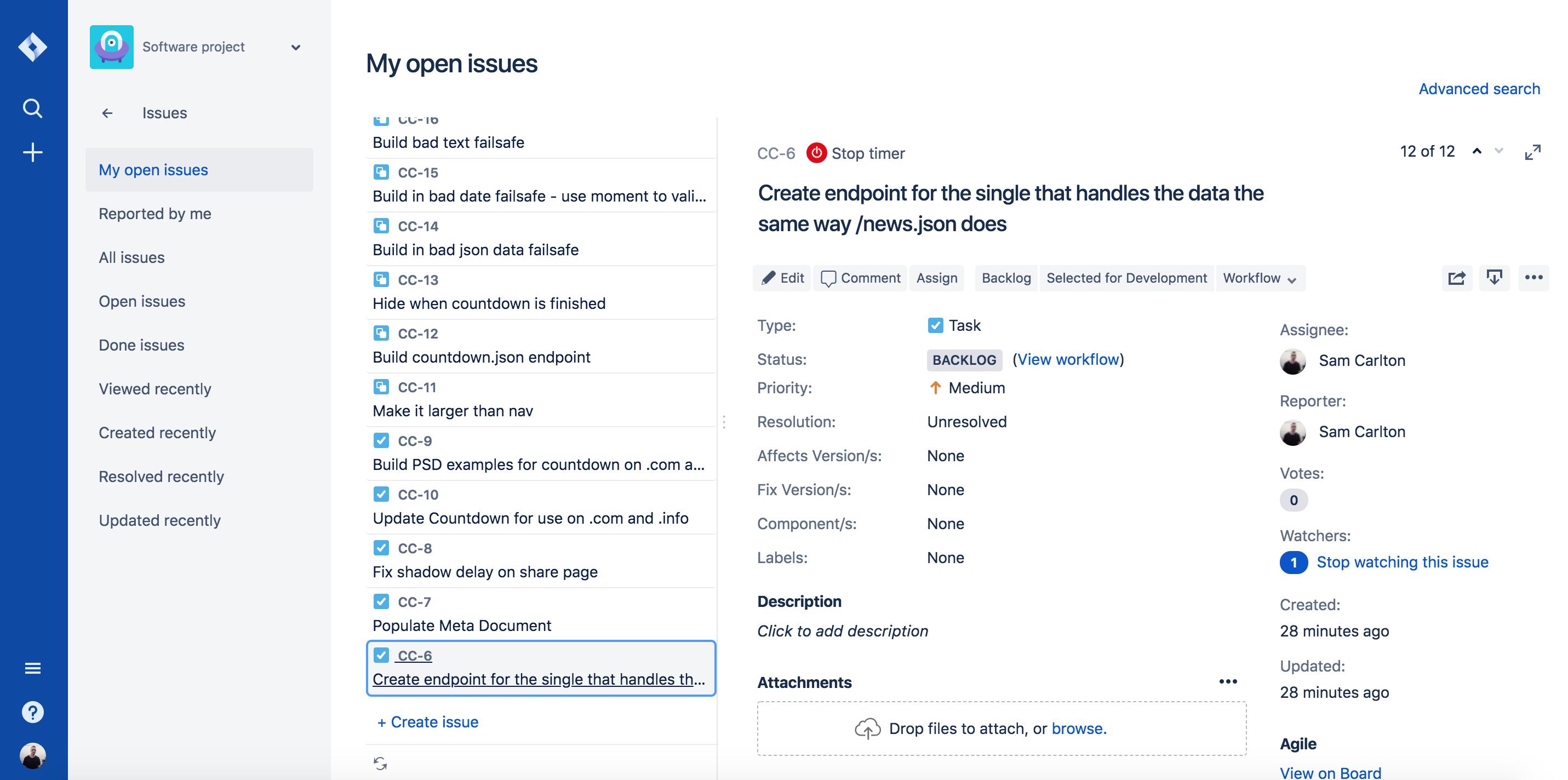Image resolution: width=1568 pixels, height=780 pixels.
Task: Click Stop watching this issue
Action: (1403, 562)
